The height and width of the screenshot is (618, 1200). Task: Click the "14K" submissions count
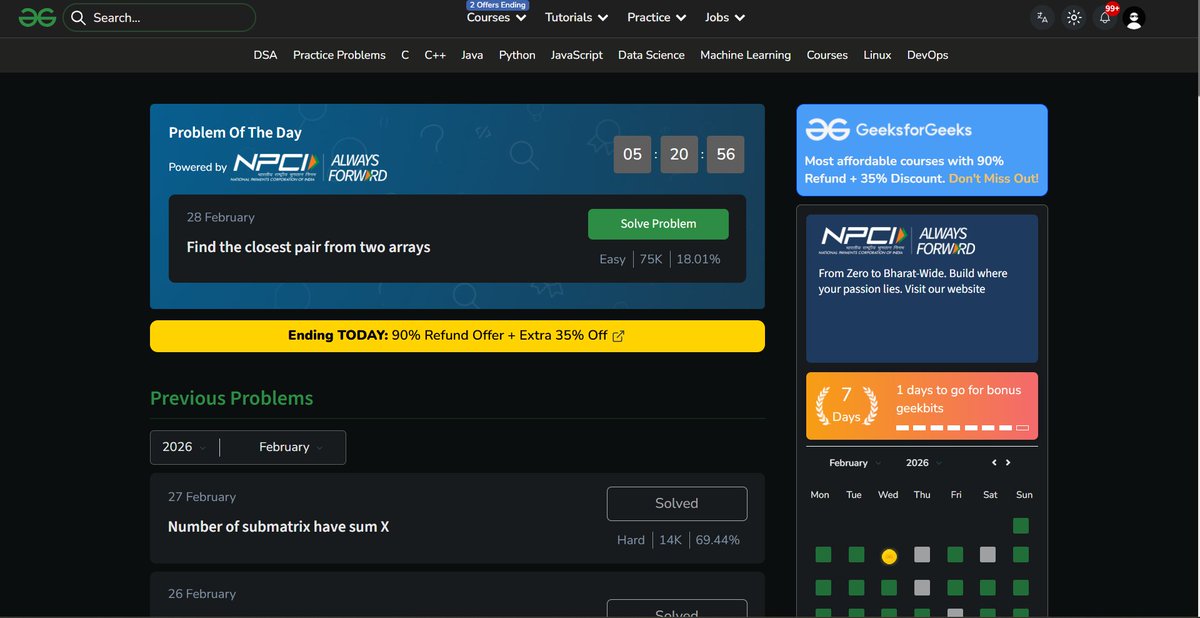pos(670,540)
